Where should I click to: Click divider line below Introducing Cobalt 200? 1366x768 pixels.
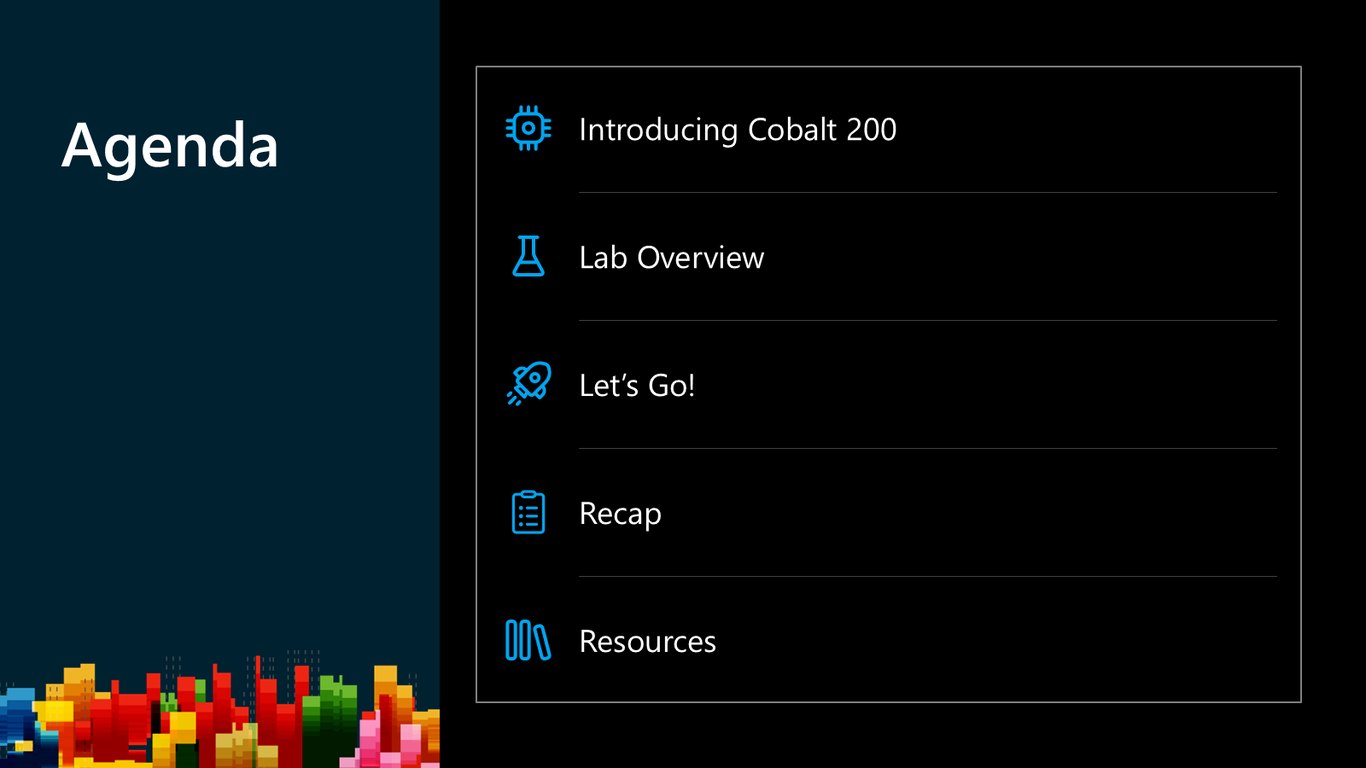click(927, 192)
